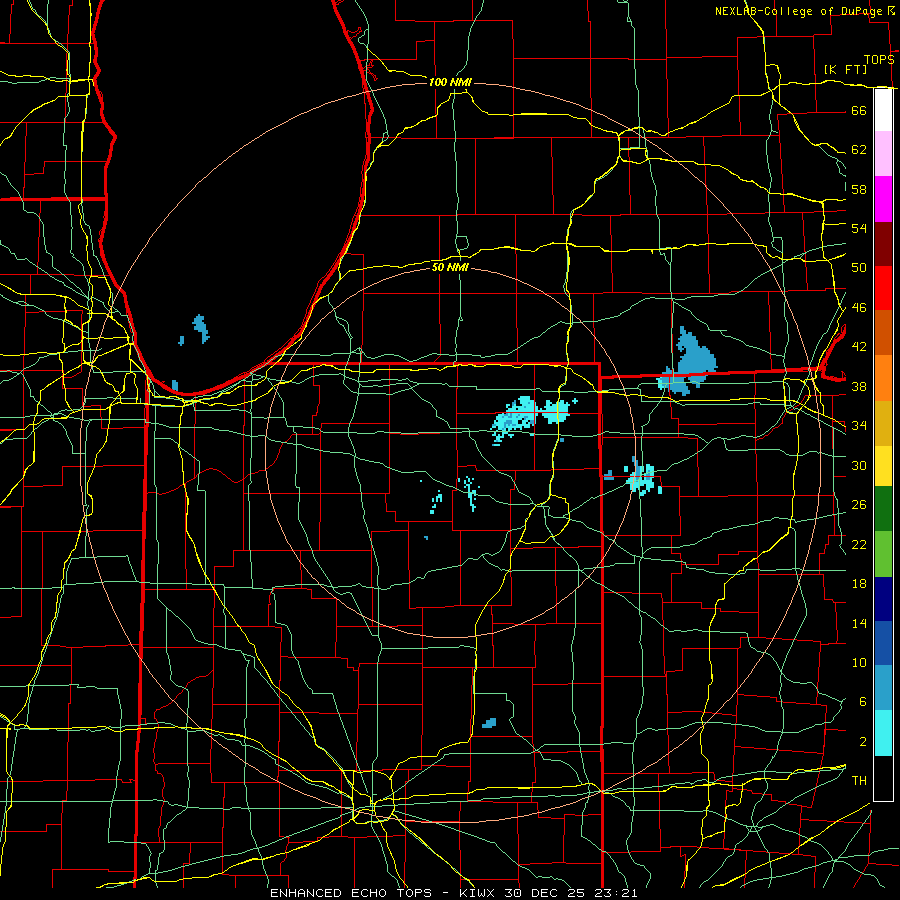Click the cyan echo on the 50 NMI ring's east side
This screenshot has height=900, width=900.
coord(642,477)
